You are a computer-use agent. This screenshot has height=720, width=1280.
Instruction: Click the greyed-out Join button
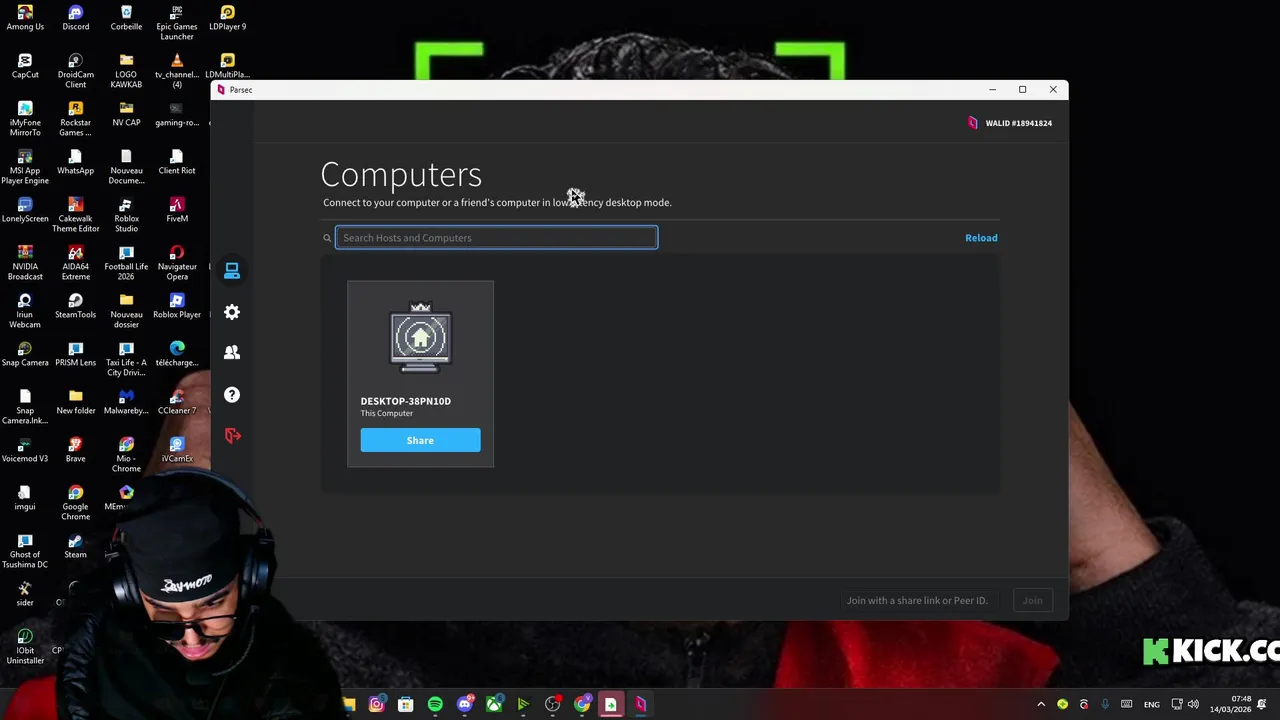pos(1032,601)
